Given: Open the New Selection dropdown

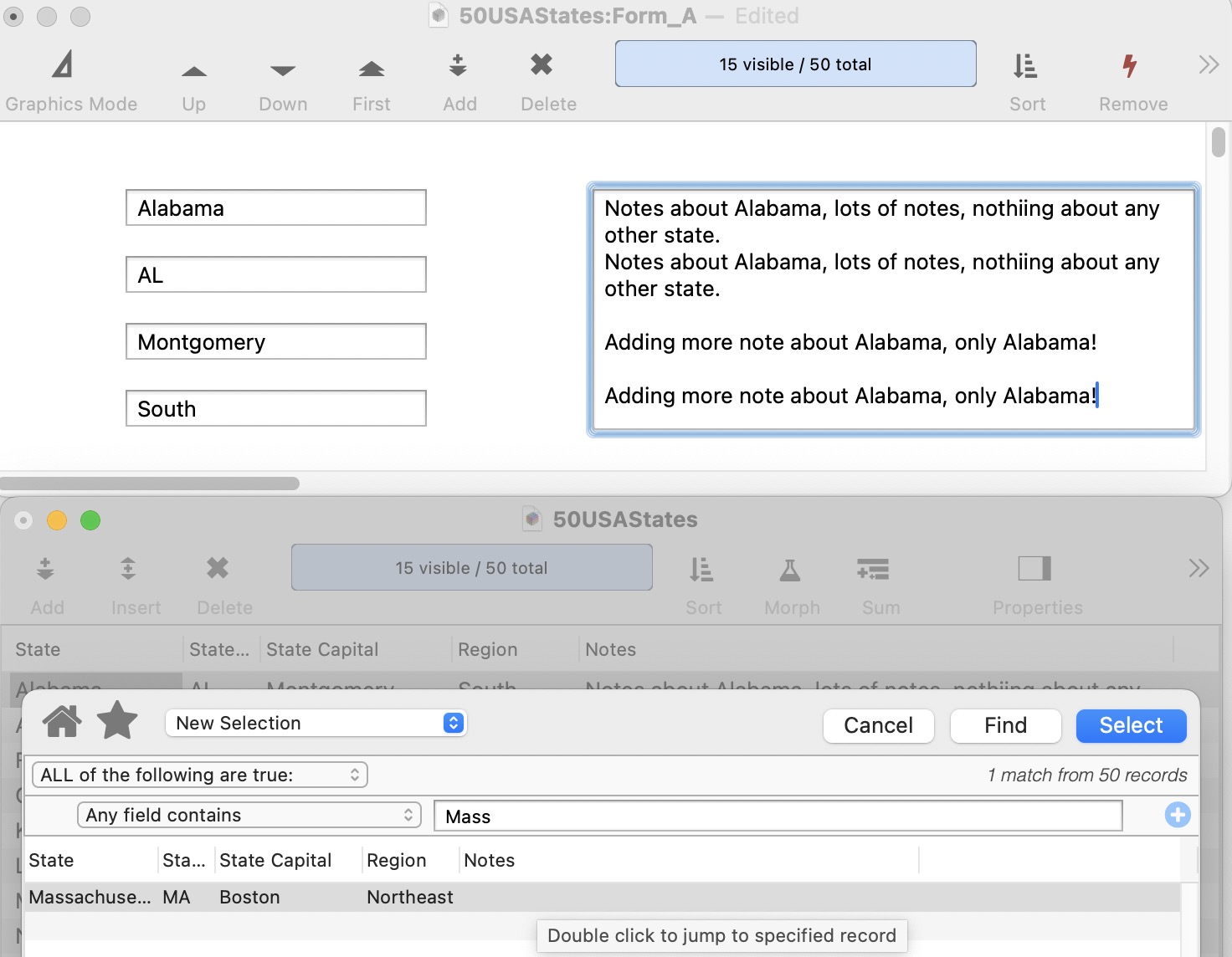Looking at the screenshot, I should (x=316, y=723).
